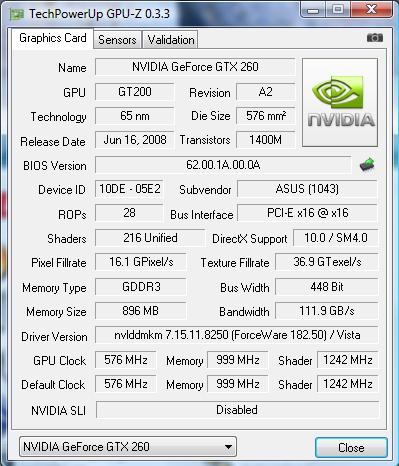Click the Texture Fillrate field 36.9 GTexel/s
Screen dimensions: 399x466
point(327,262)
